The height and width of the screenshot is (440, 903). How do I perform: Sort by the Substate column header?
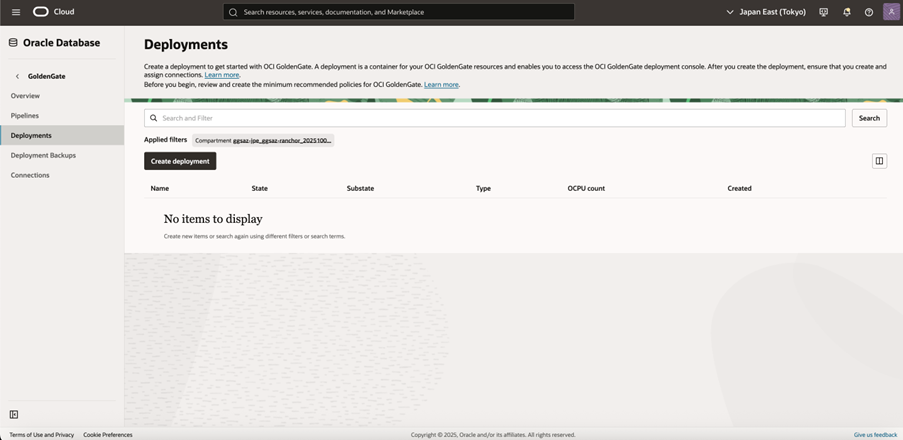(361, 188)
